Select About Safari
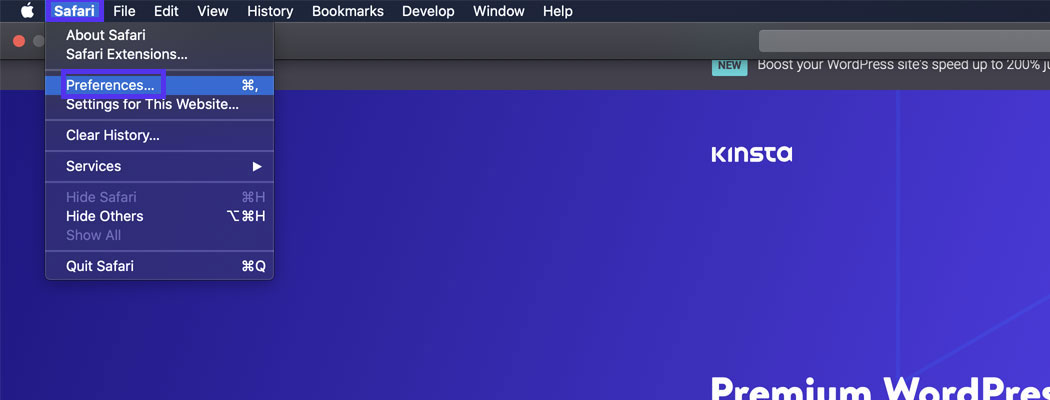 click(105, 35)
